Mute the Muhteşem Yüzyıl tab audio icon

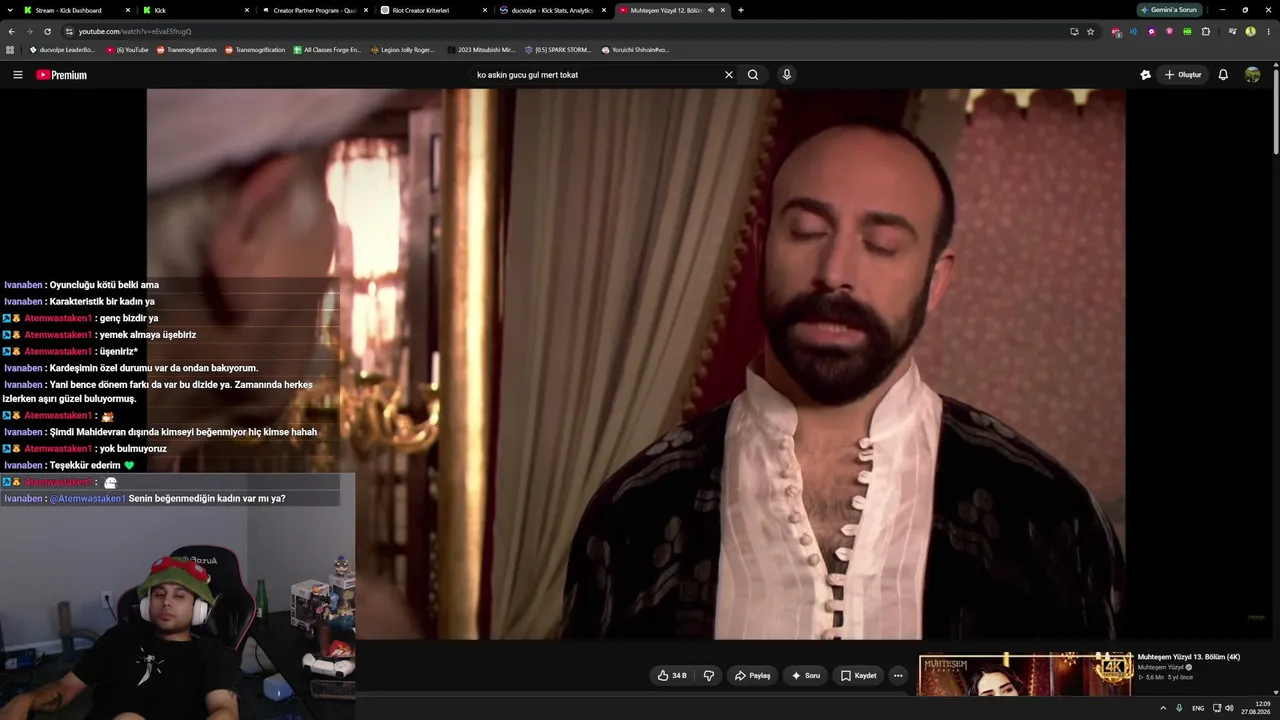(711, 10)
